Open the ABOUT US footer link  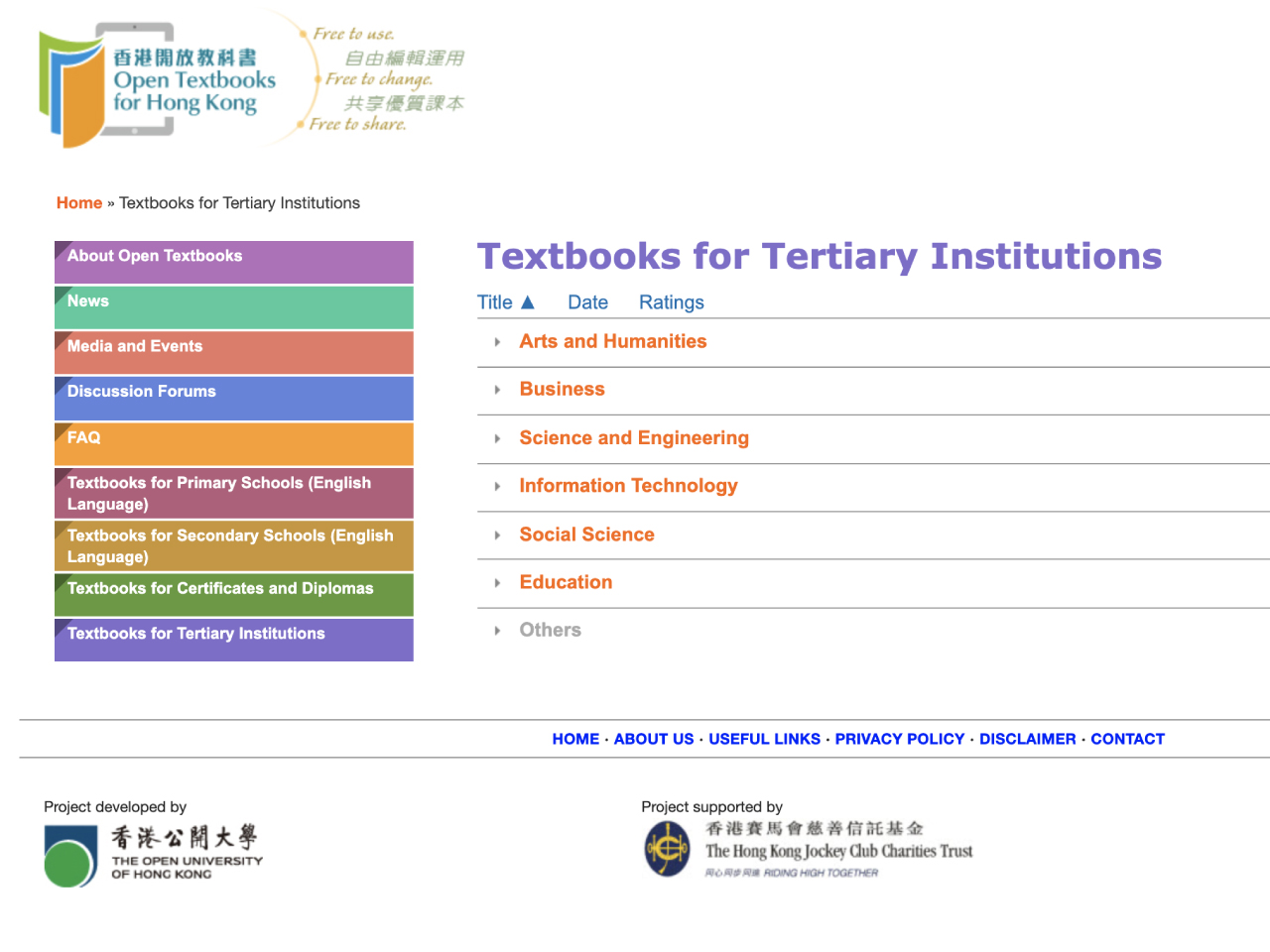(x=654, y=739)
